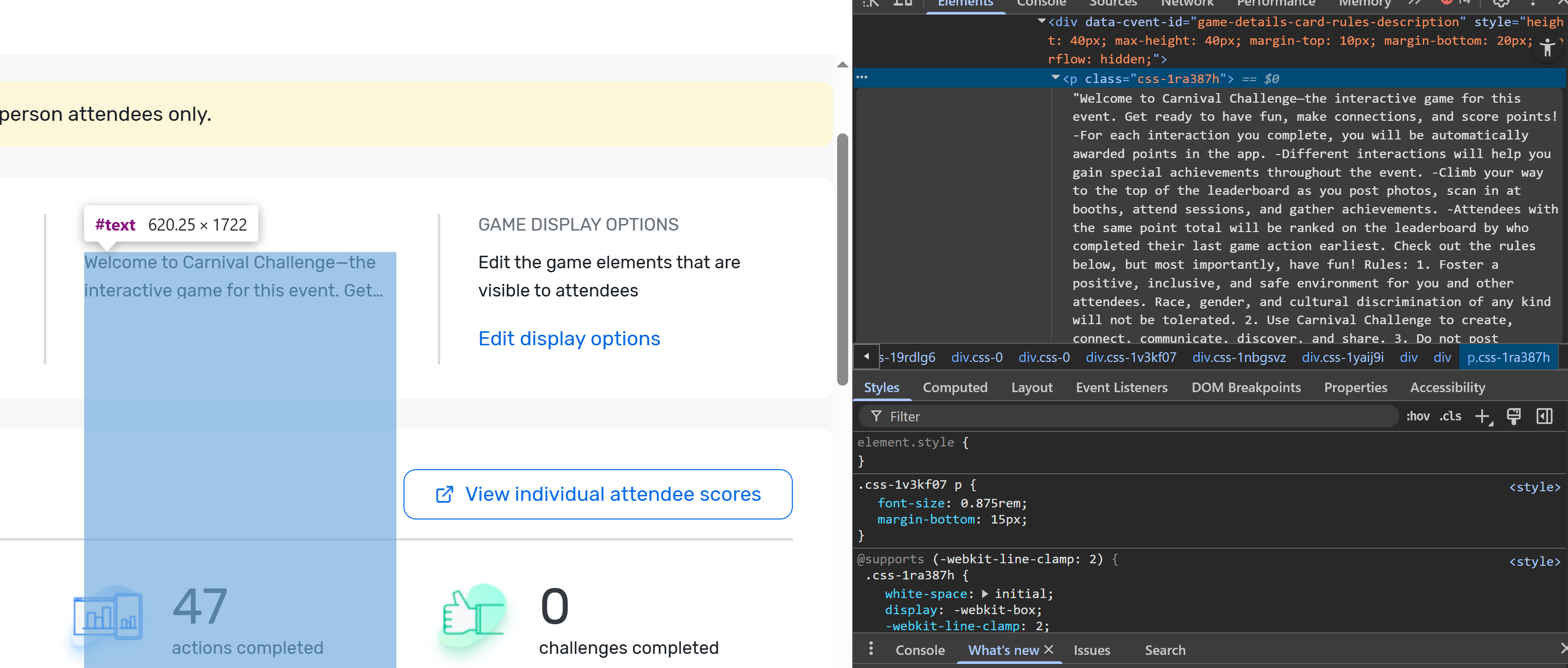This screenshot has height=668, width=1568.
Task: Open the rendering emulation paintbrush icon
Action: click(1513, 417)
